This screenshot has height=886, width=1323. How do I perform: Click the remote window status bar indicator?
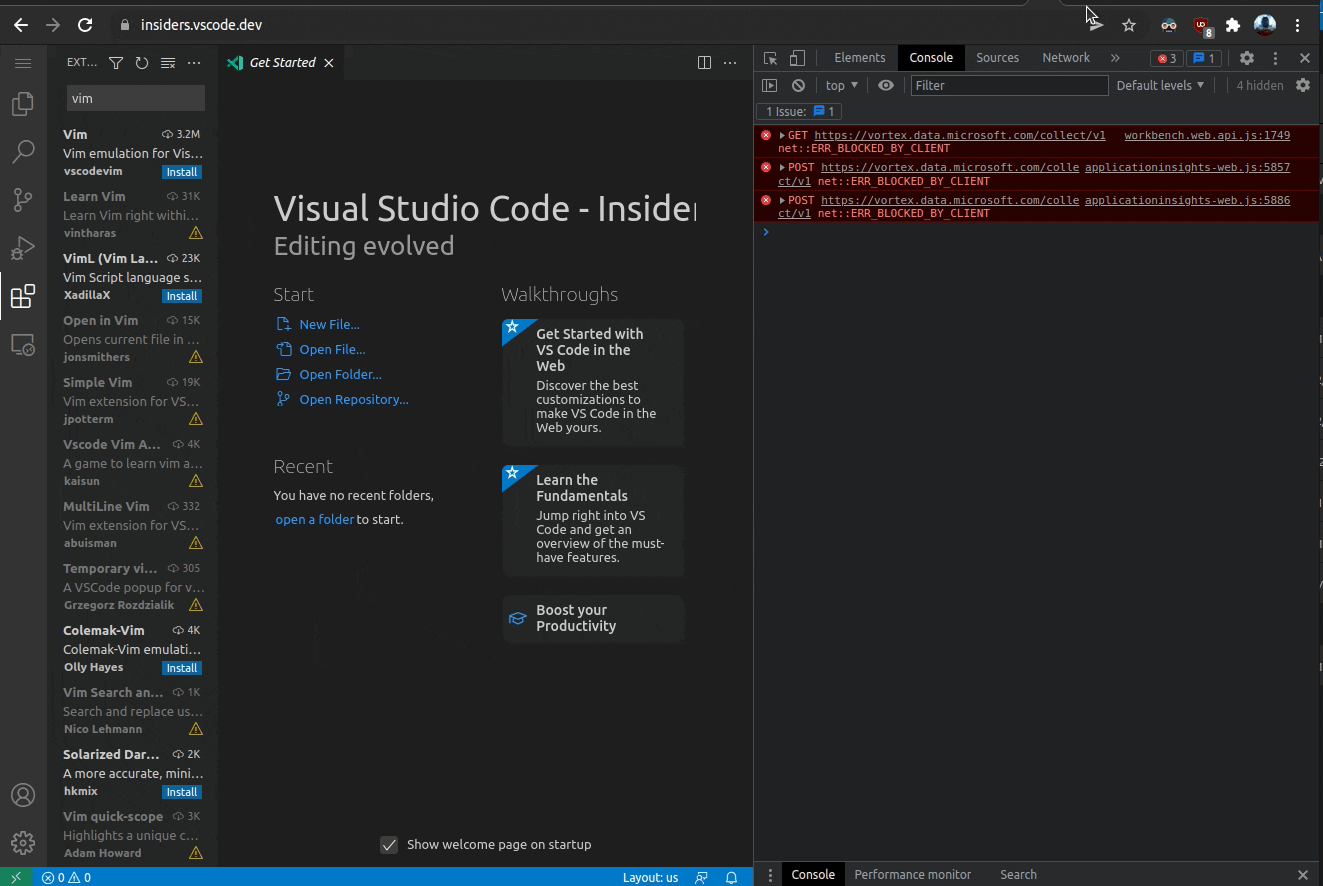tap(15, 877)
